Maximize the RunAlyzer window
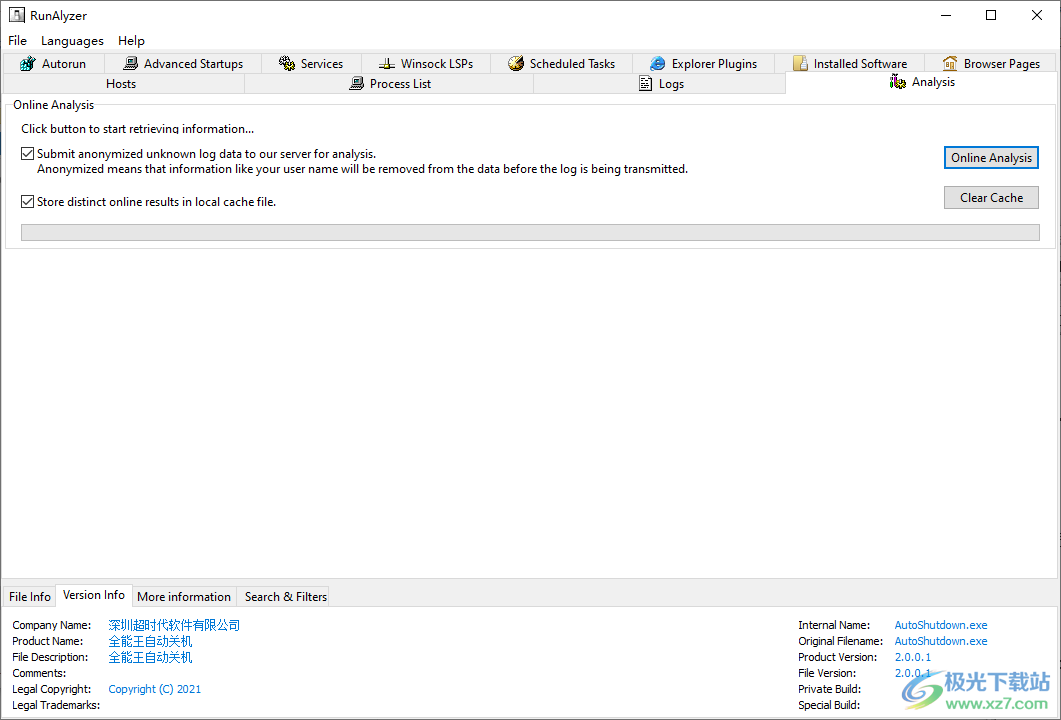This screenshot has height=720, width=1061. click(x=991, y=16)
